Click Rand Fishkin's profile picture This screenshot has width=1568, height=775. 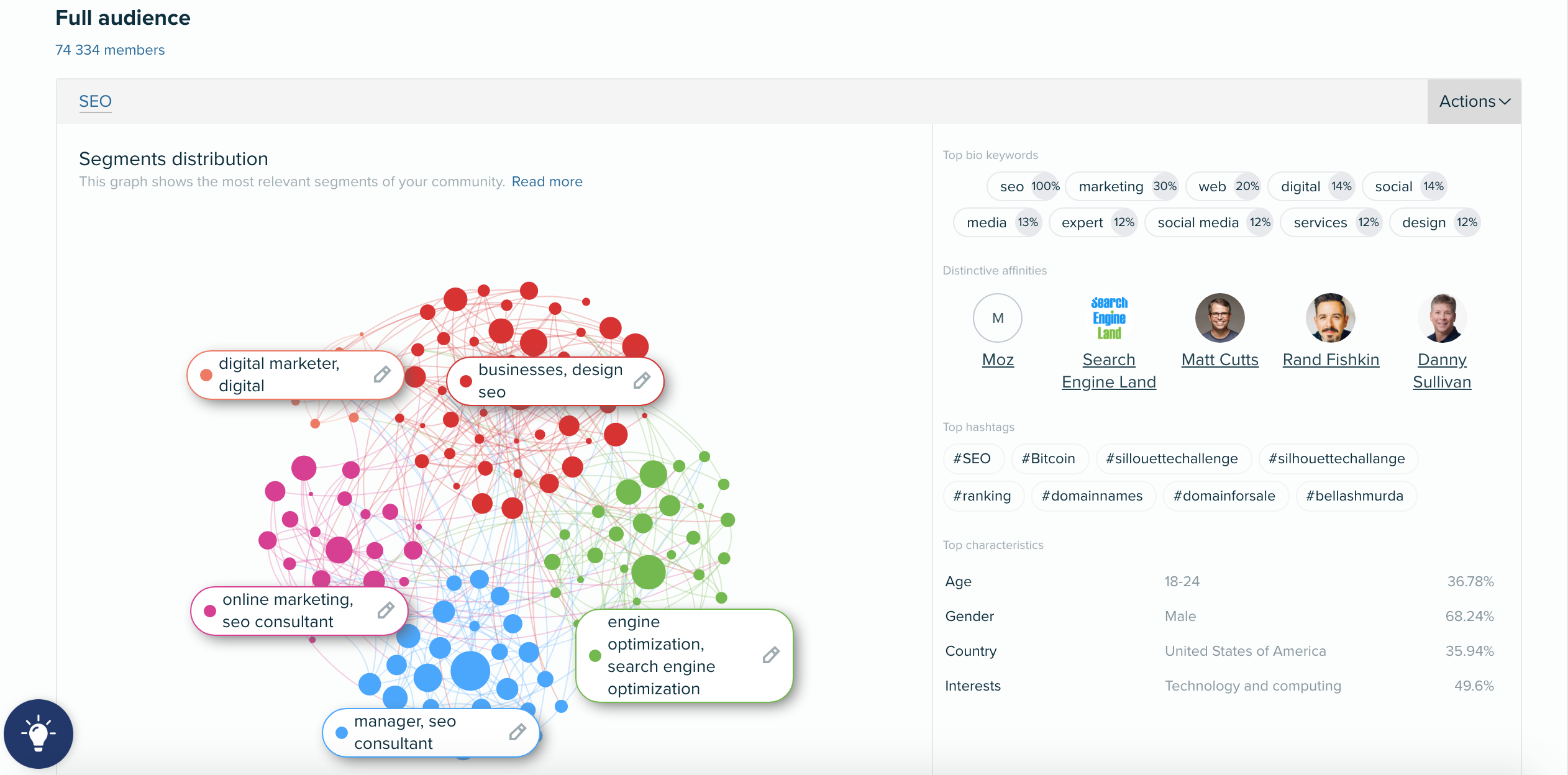point(1331,318)
